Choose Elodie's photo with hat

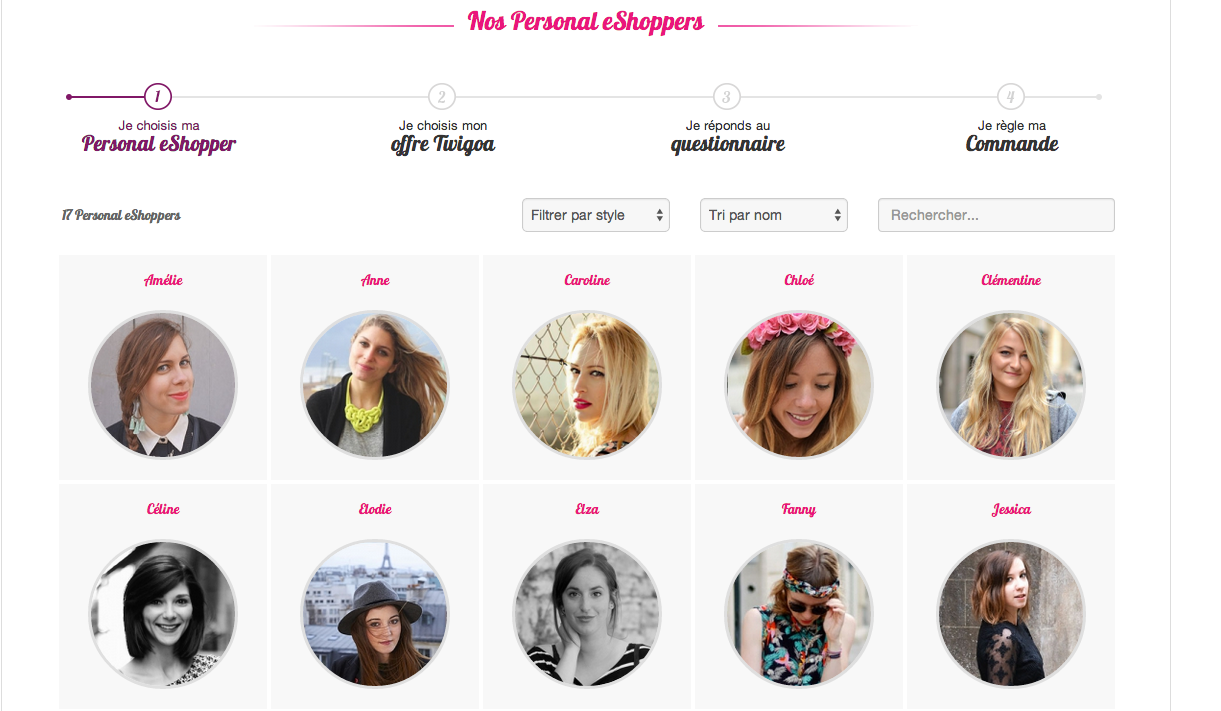[x=375, y=614]
